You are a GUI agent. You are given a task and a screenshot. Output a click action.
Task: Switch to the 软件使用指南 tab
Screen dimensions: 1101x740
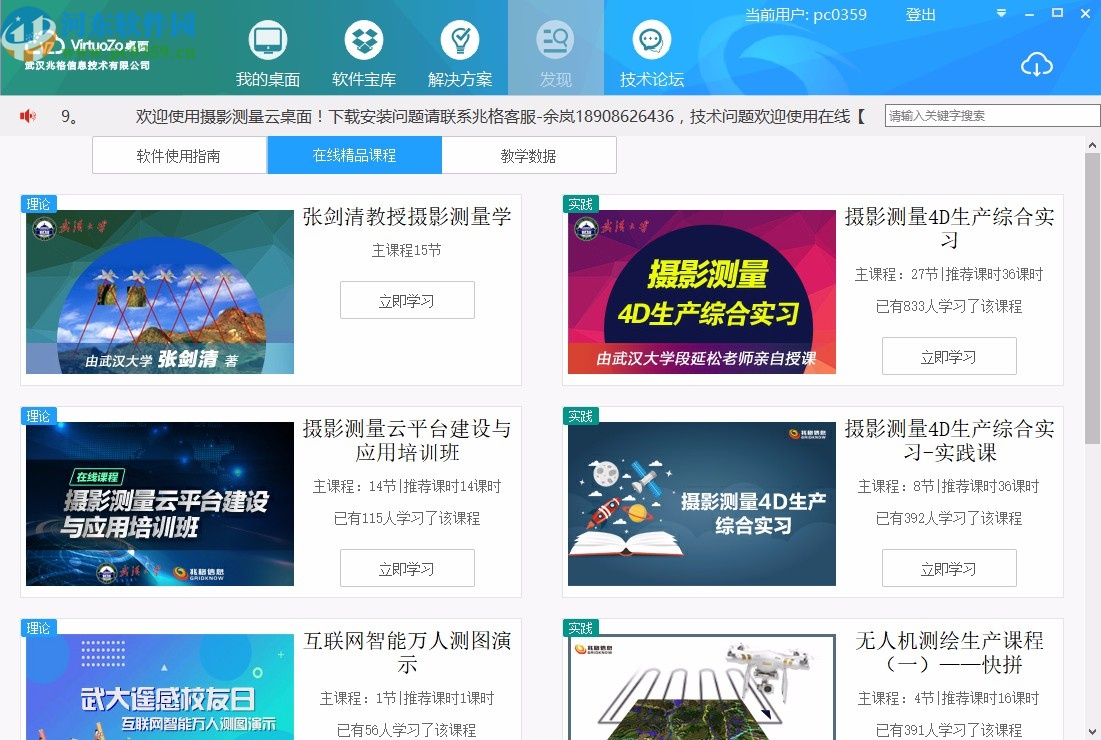(x=179, y=155)
